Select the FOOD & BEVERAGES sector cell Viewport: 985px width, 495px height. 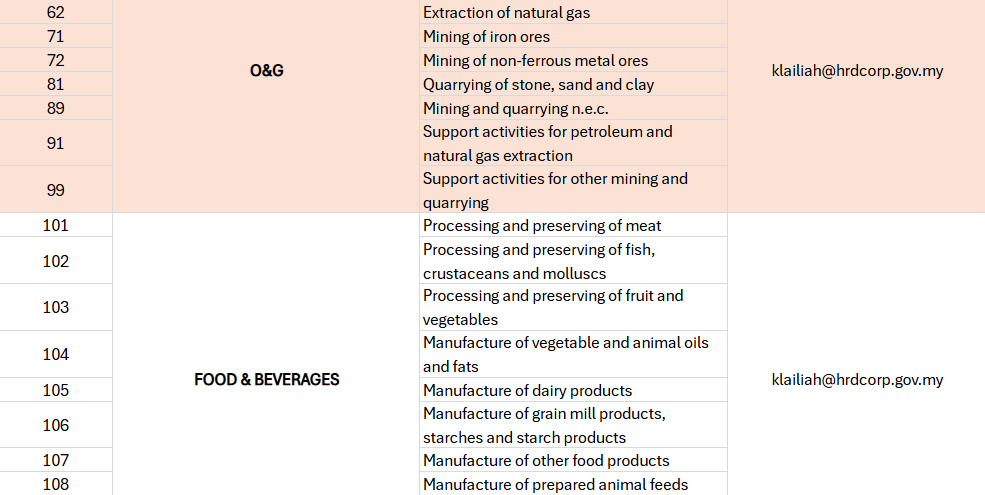click(x=266, y=380)
